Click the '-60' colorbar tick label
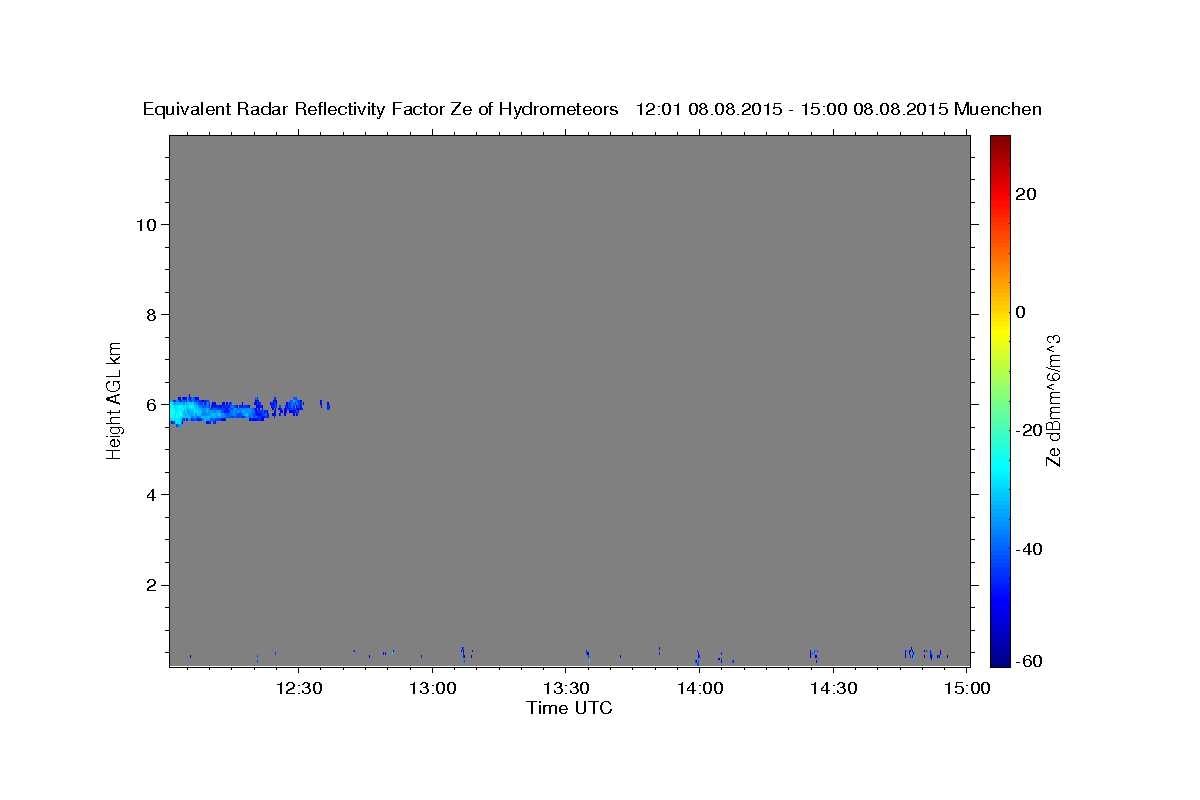This screenshot has height=800, width=1200. (1028, 661)
